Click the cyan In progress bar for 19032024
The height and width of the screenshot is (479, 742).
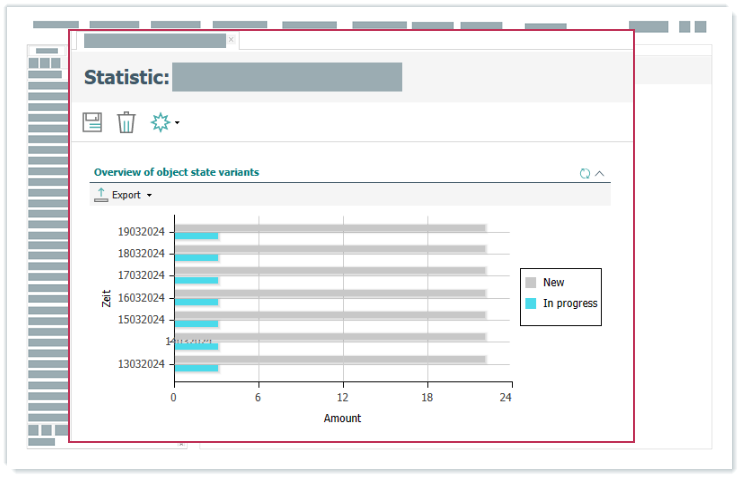pos(196,236)
